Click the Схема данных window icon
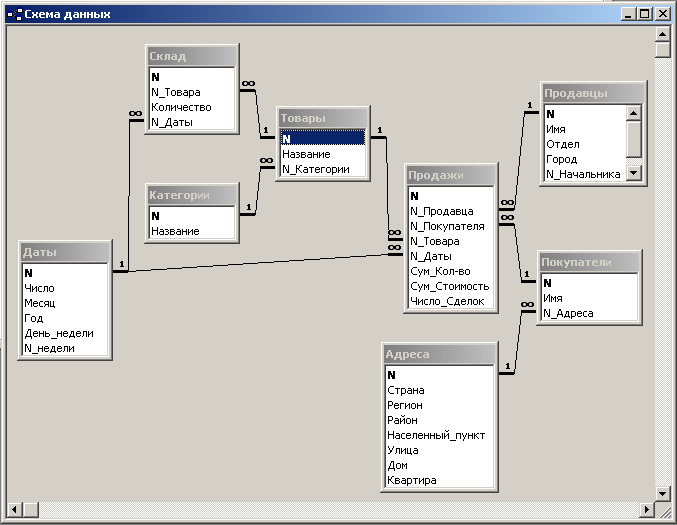Viewport: 677px width, 525px height. (15, 15)
